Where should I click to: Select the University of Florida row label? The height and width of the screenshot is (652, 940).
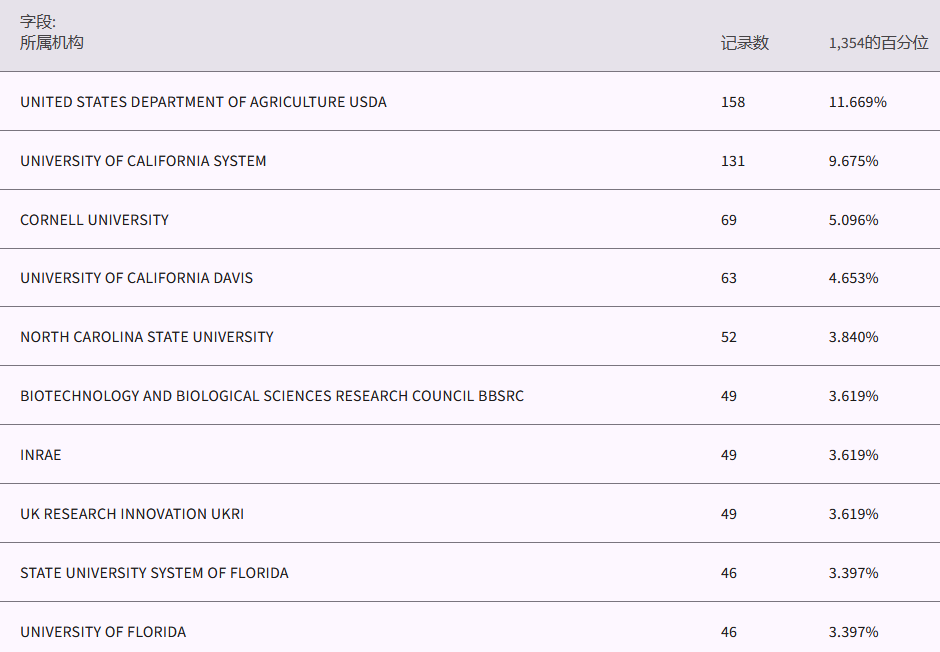pos(103,632)
